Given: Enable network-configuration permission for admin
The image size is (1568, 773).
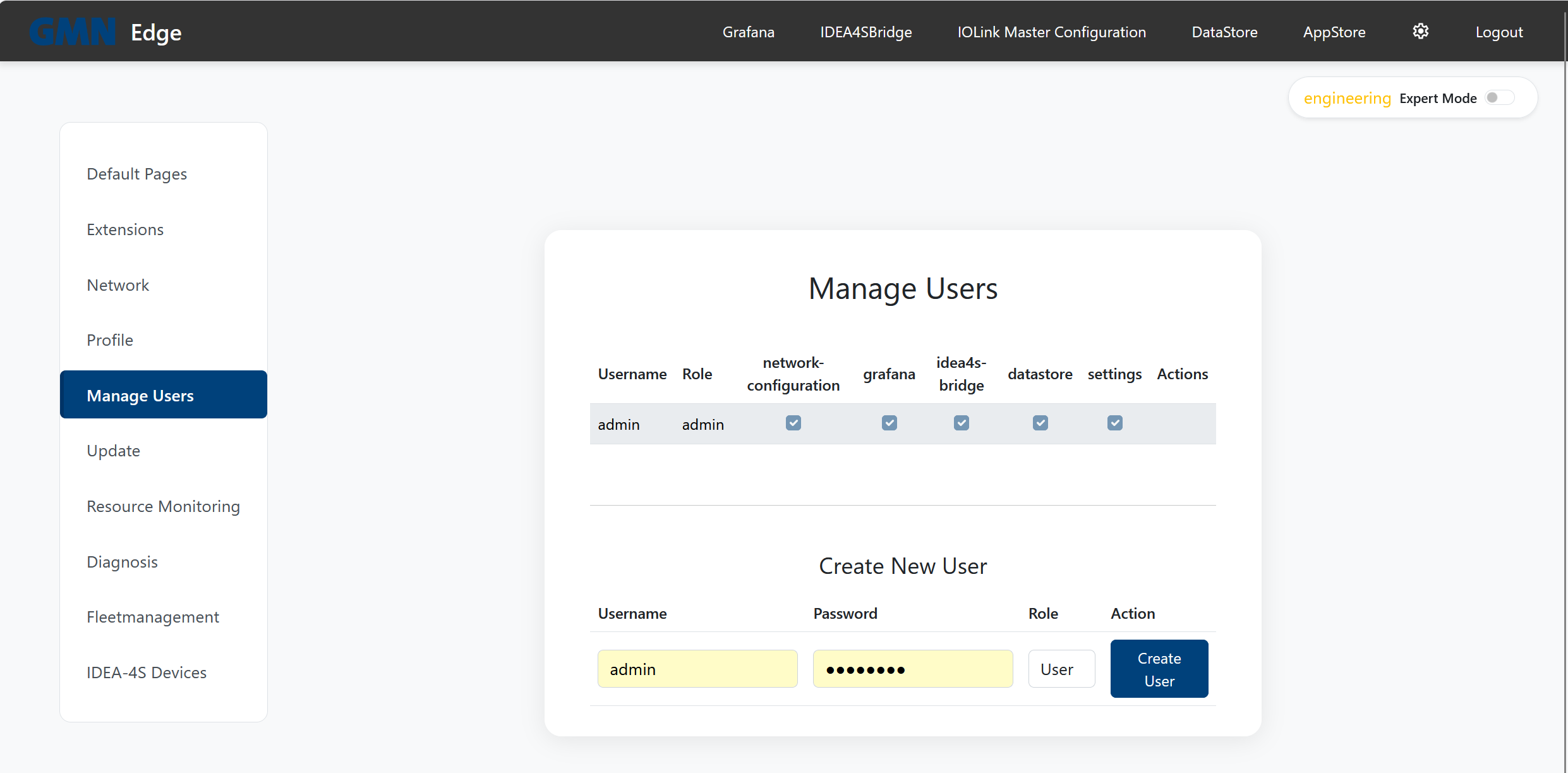Looking at the screenshot, I should pyautogui.click(x=793, y=423).
